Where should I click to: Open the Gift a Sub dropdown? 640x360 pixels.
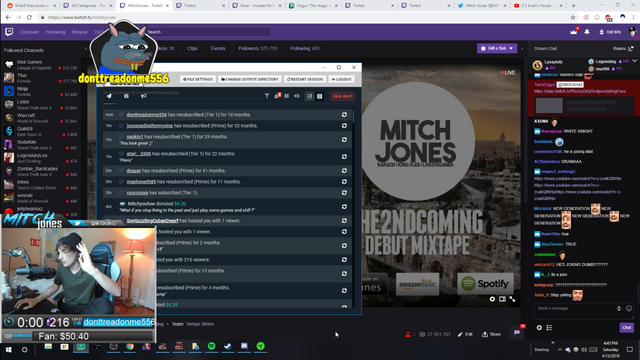[497, 48]
